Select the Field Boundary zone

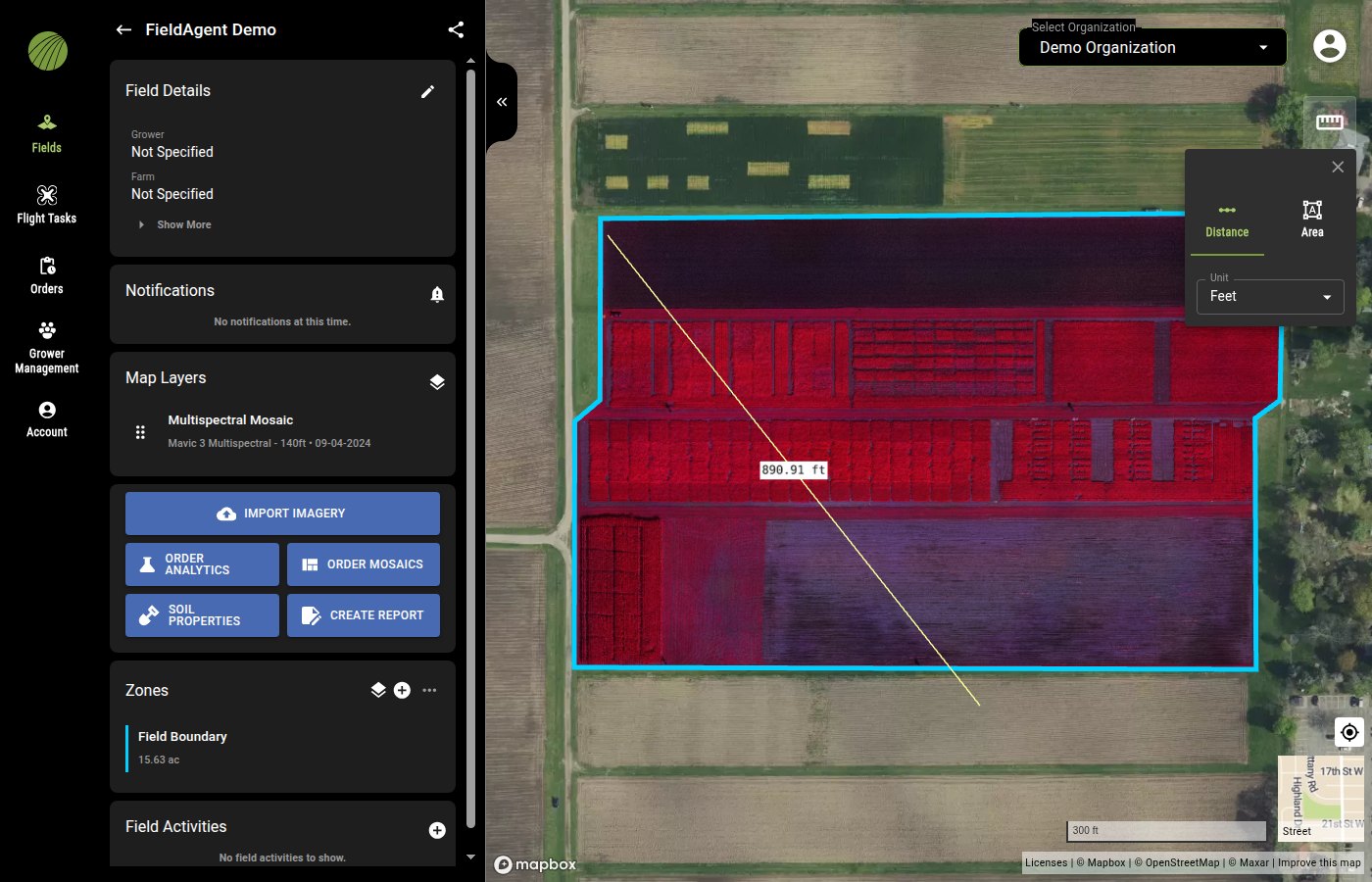click(x=282, y=748)
